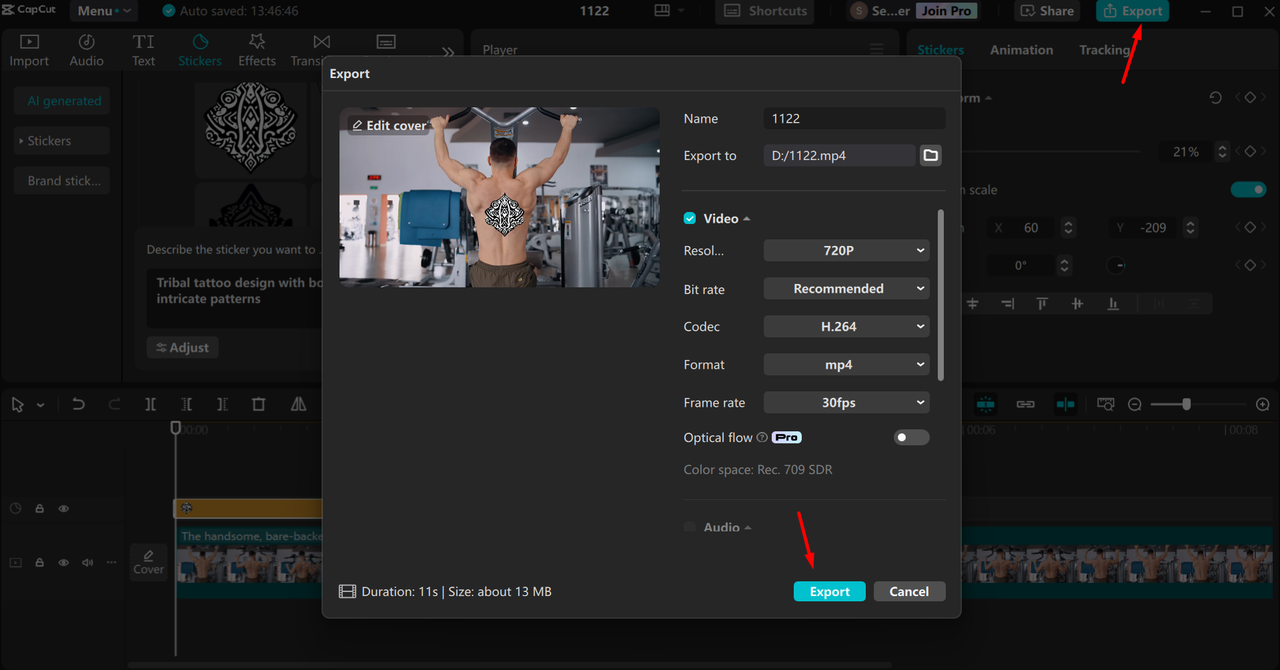Screen dimensions: 1280x670
Task: Choose the Select tool in timeline toolbar
Action: (17, 405)
